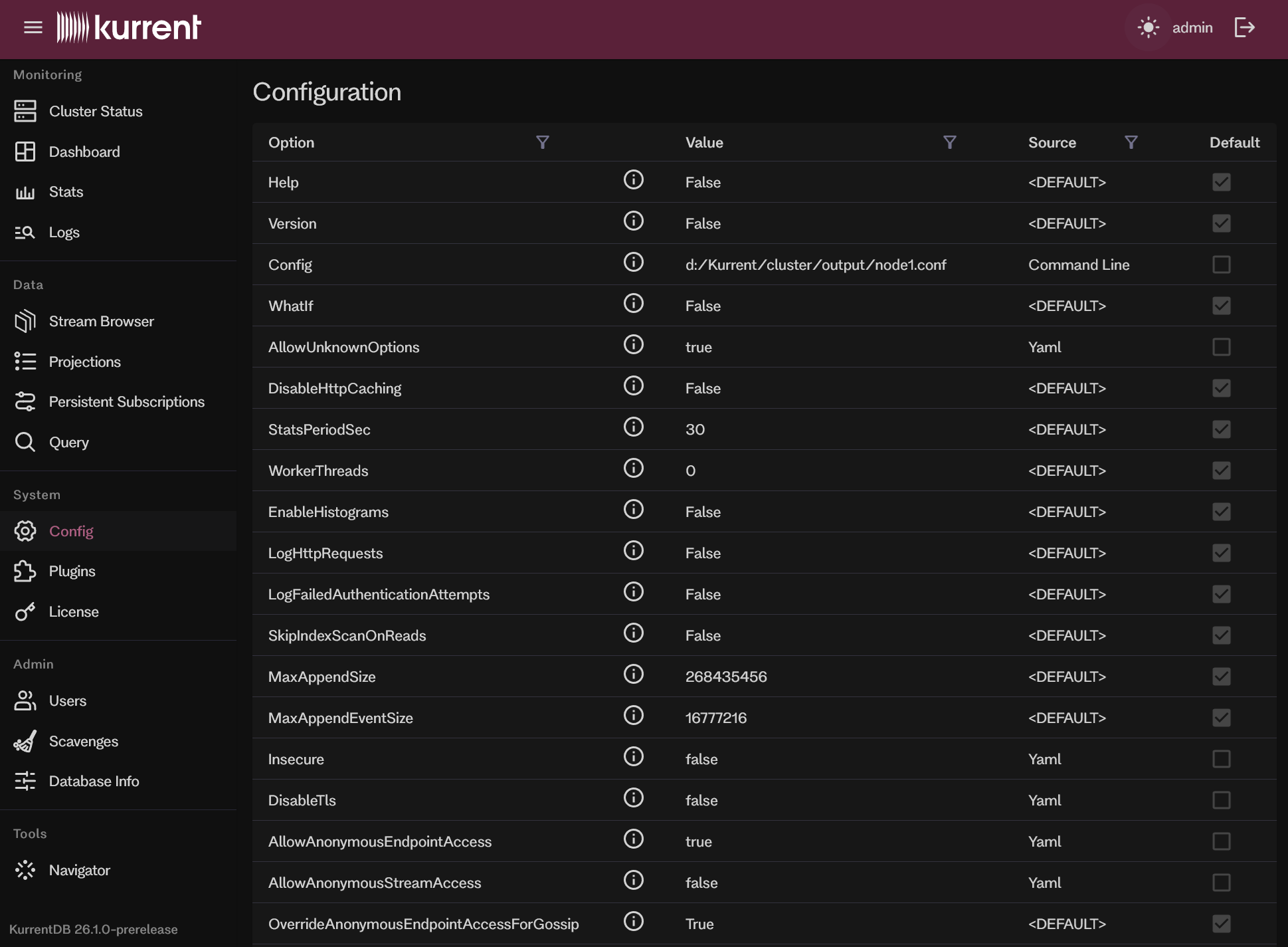
Task: Click the Plugins puzzle-piece icon
Action: (25, 571)
